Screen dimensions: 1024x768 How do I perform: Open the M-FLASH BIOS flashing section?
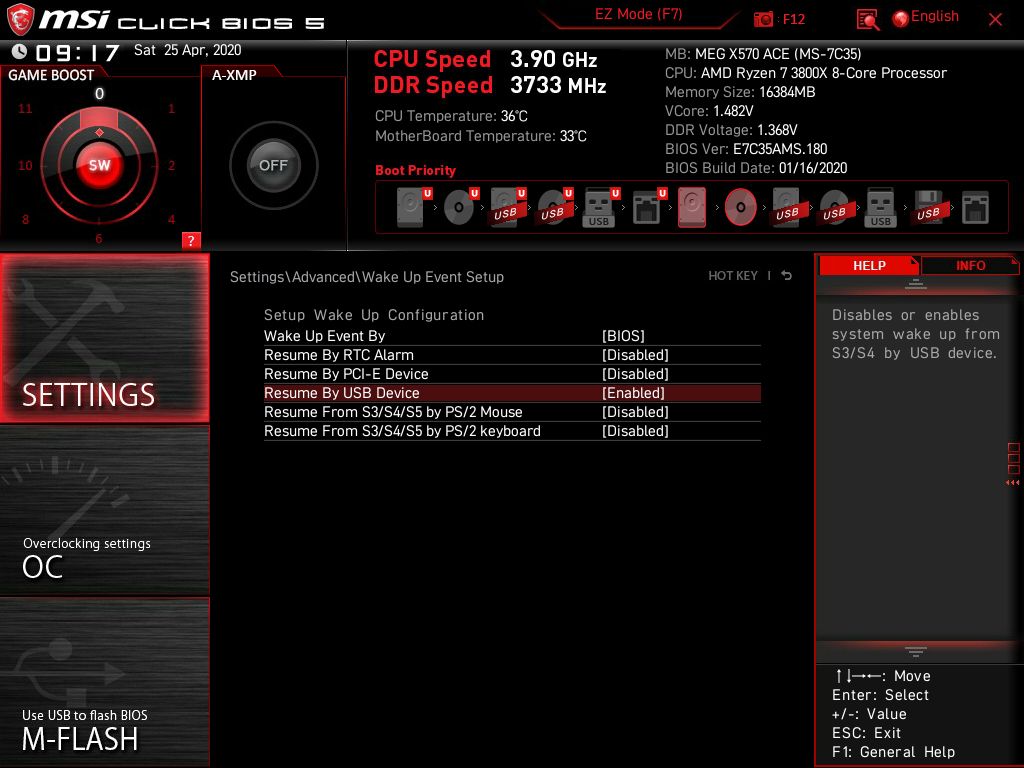coord(104,682)
